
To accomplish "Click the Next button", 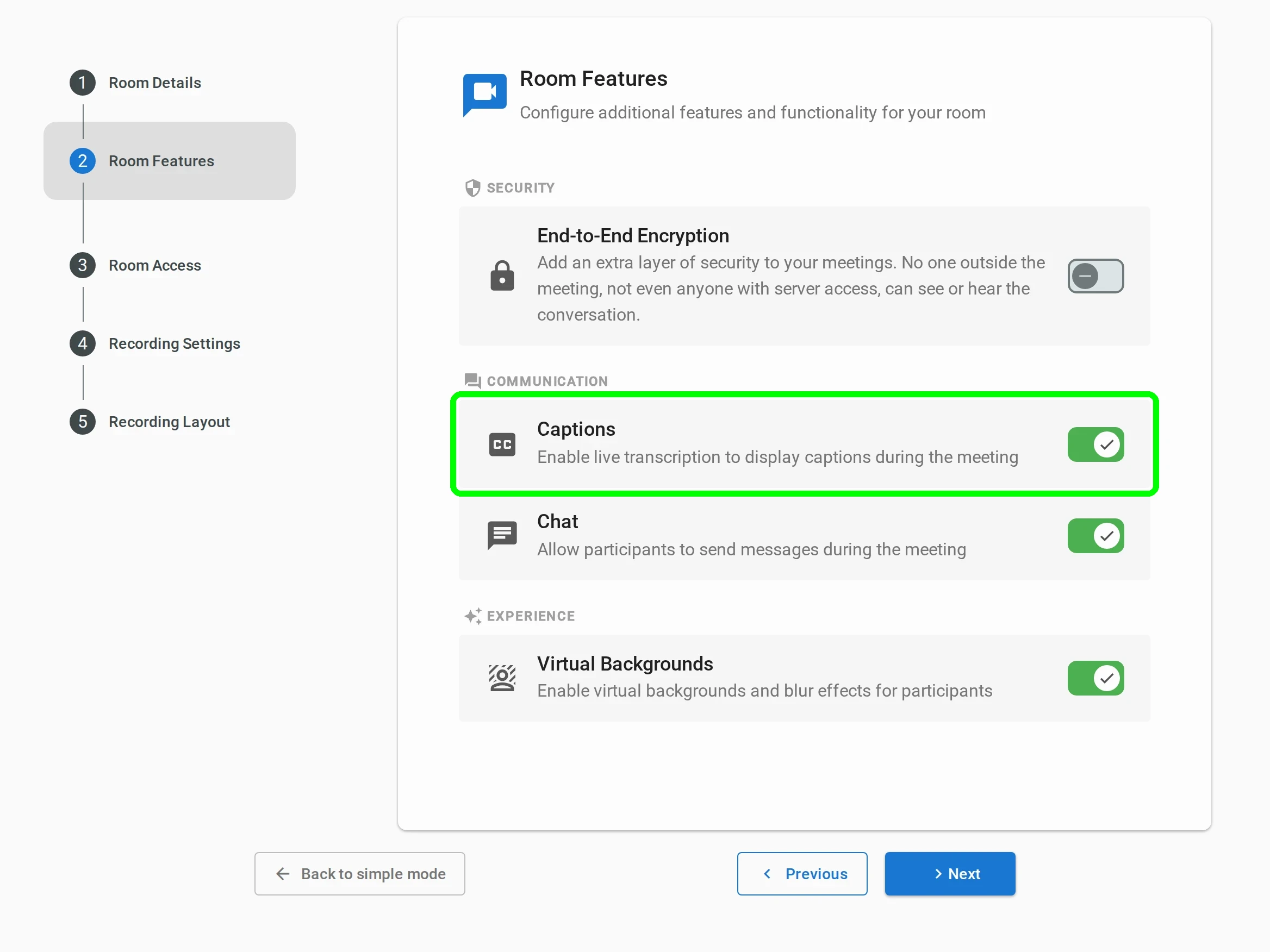I will (950, 873).
